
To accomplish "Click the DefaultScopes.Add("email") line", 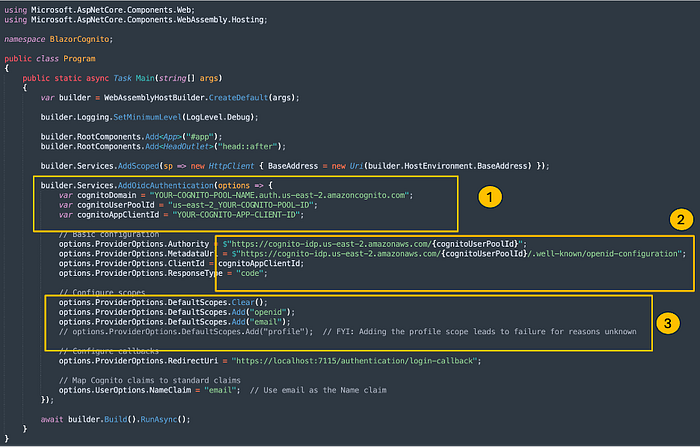I will tap(175, 322).
